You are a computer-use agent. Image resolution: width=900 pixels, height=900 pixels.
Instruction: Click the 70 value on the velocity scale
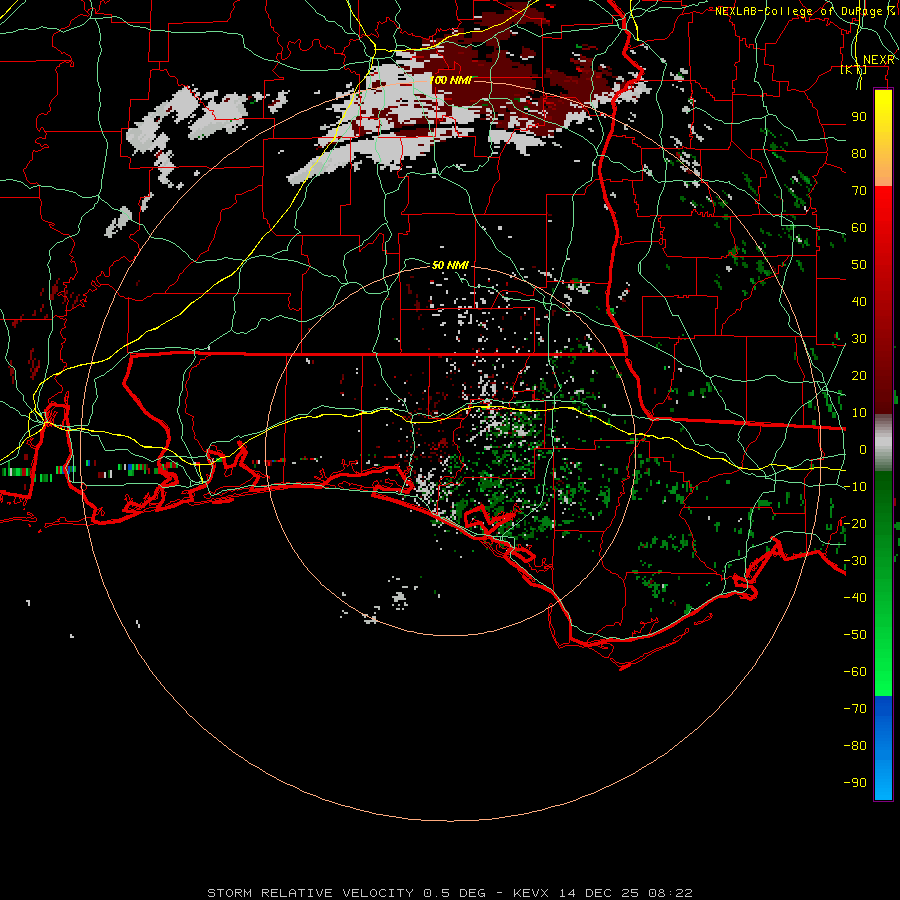pos(859,191)
